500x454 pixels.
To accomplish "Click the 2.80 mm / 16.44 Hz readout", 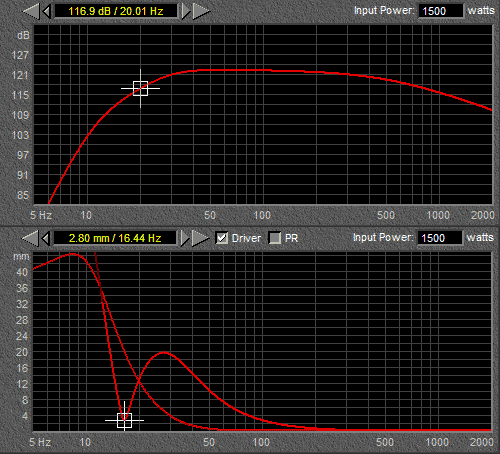I will [x=115, y=238].
